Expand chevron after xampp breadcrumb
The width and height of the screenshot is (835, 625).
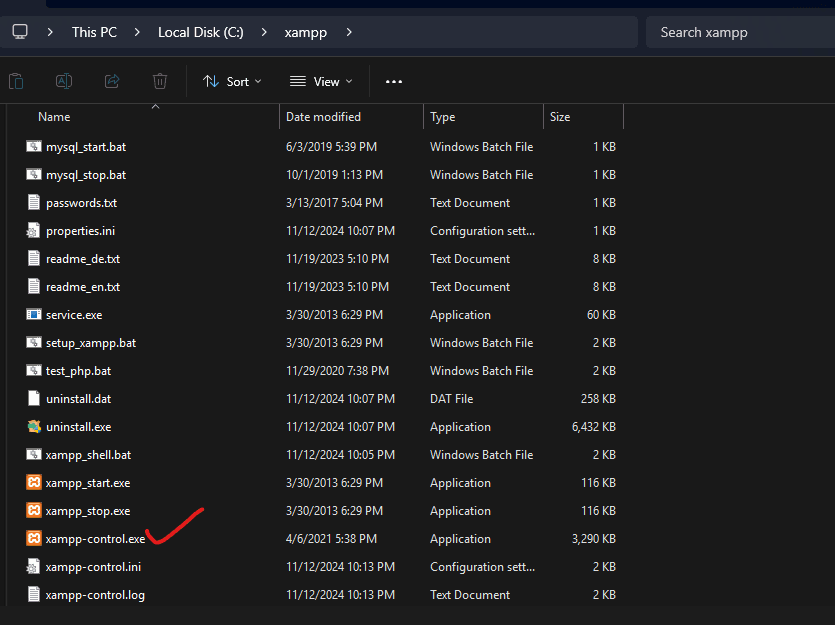(x=349, y=32)
